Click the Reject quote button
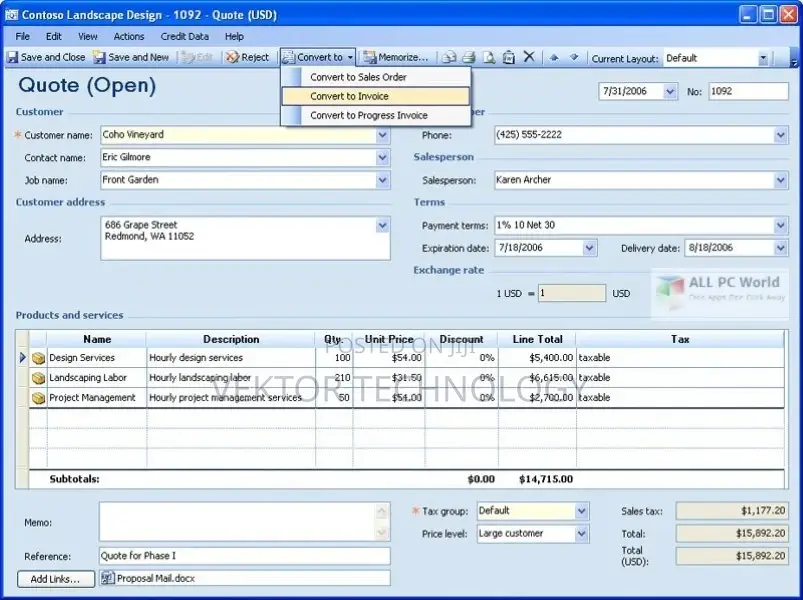 click(x=248, y=57)
